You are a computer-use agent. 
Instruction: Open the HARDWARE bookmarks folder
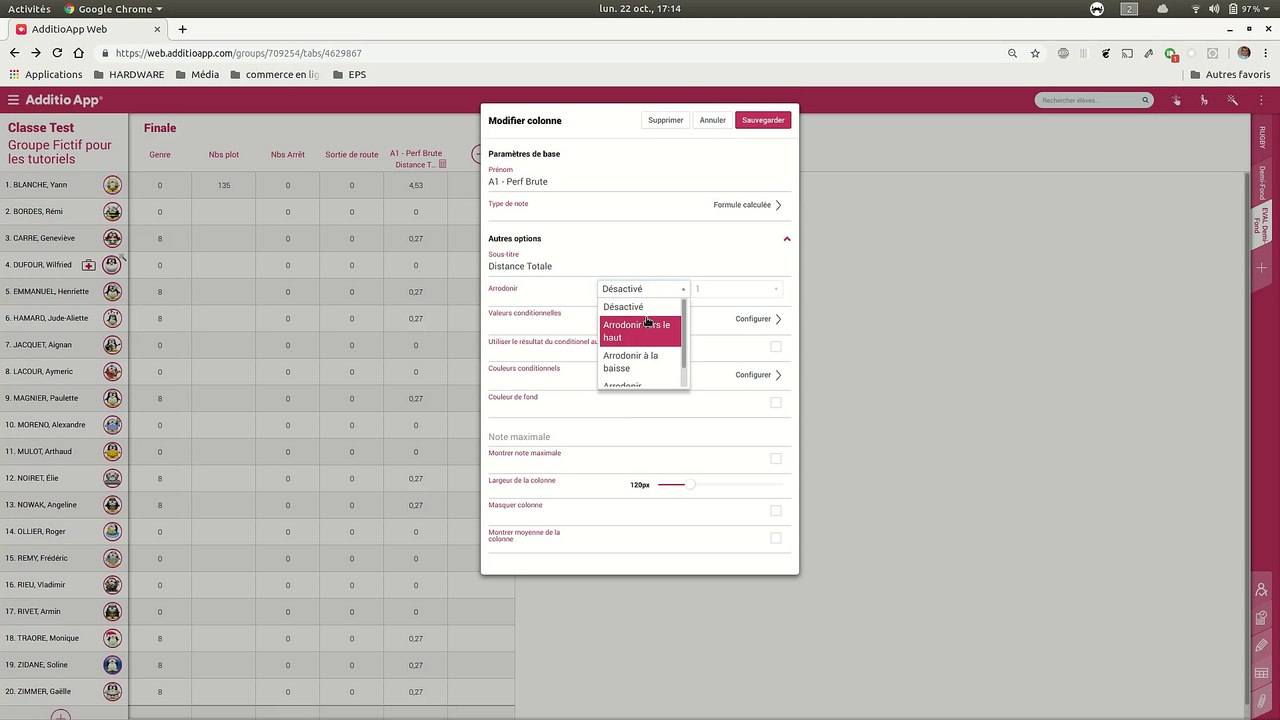coord(129,75)
